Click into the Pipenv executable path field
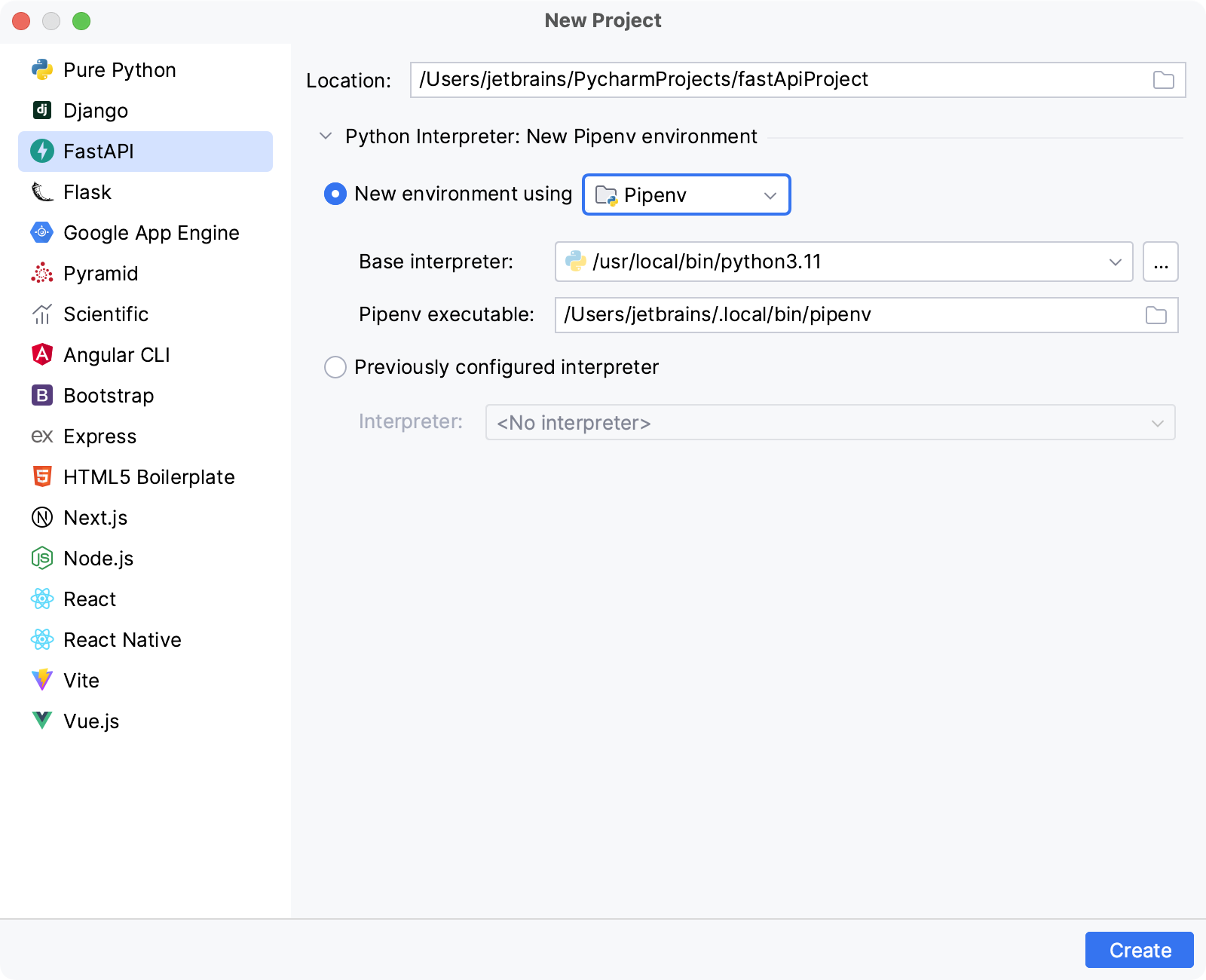This screenshot has height=980, width=1206. point(867,315)
